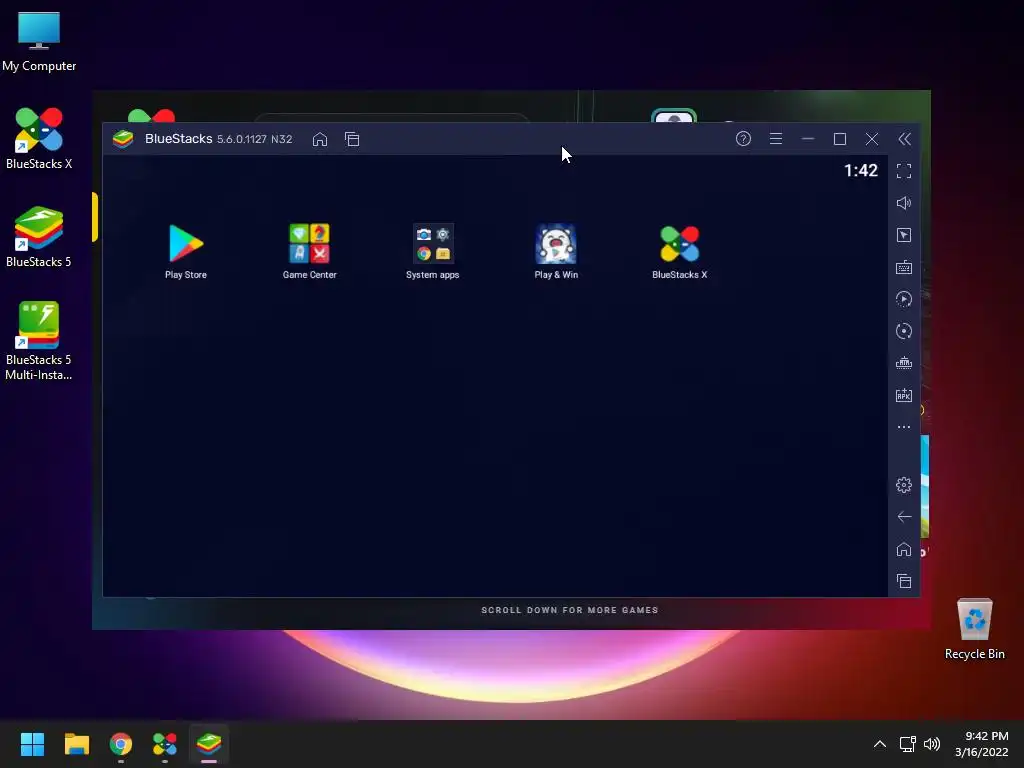
Task: Click the BlueStacks logo in the title bar
Action: (x=123, y=139)
